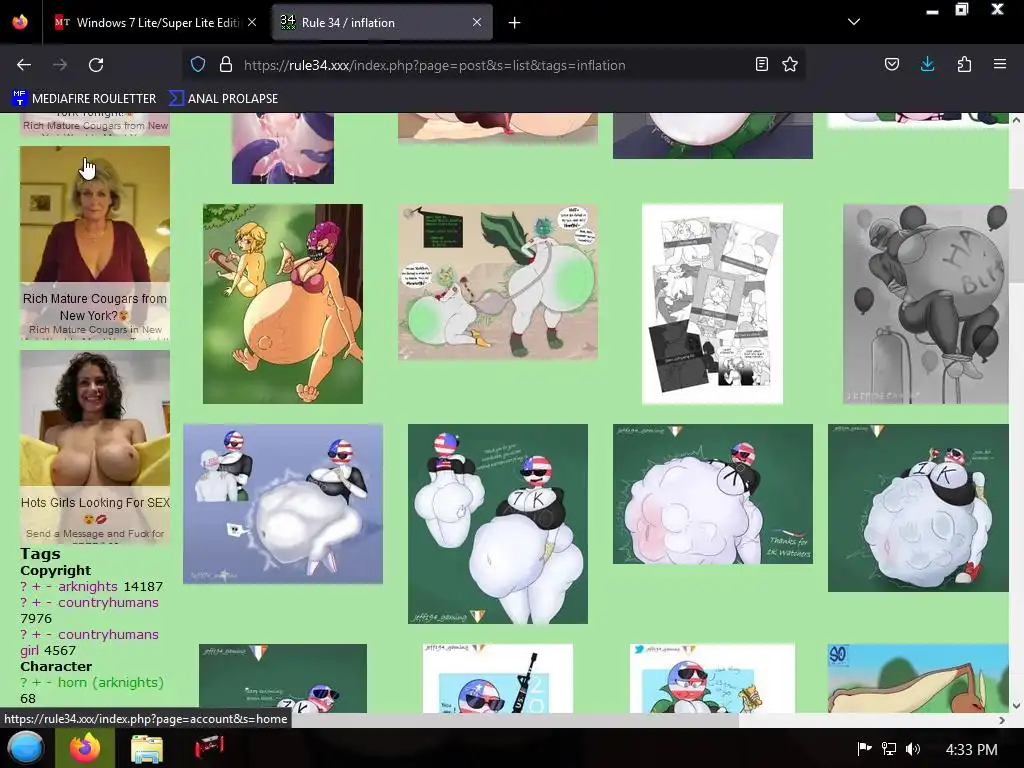Image resolution: width=1024 pixels, height=768 pixels.
Task: Click the horizontal scrollbar right arrow
Action: [x=1002, y=720]
